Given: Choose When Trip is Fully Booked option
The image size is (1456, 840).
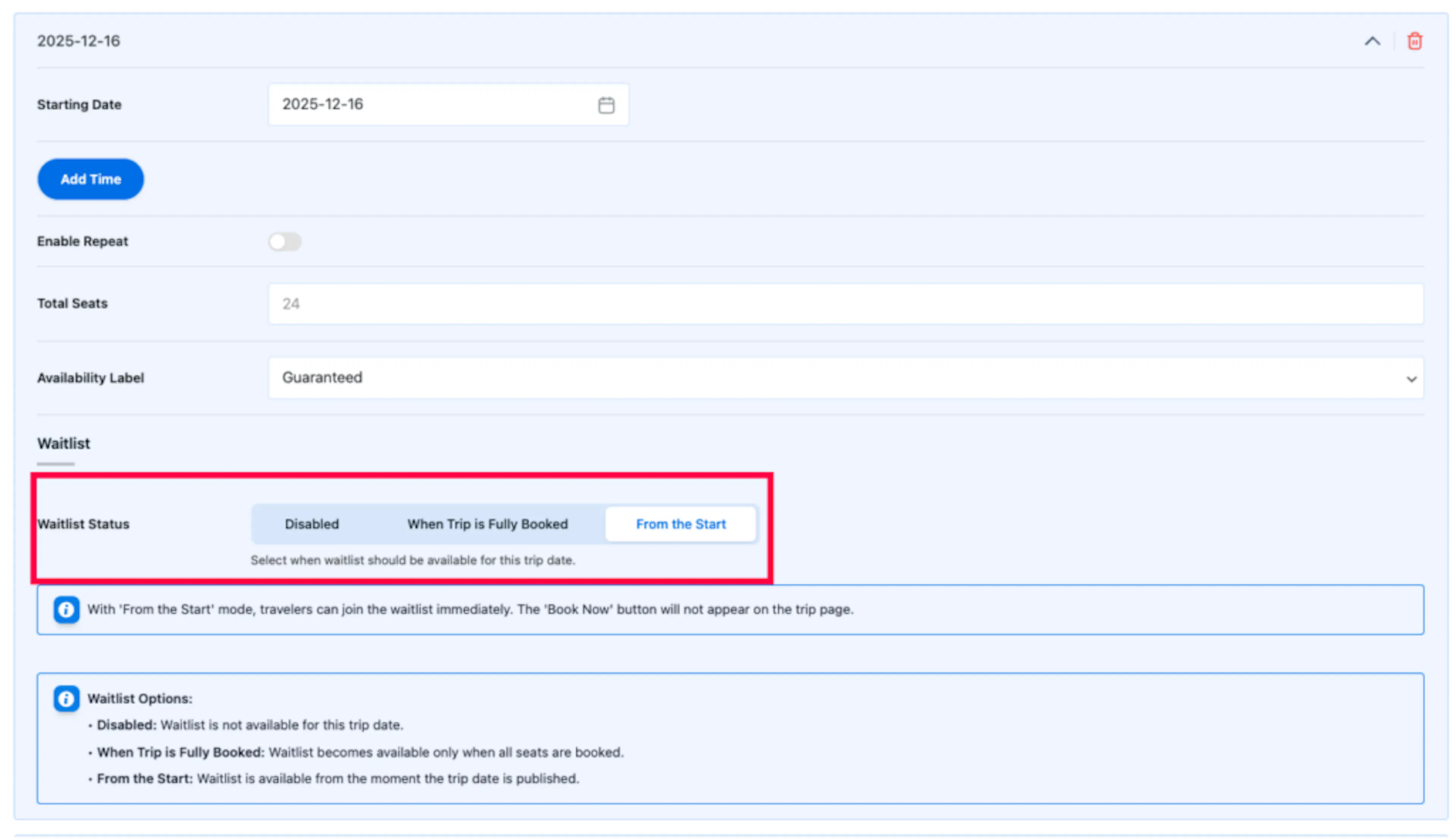Looking at the screenshot, I should point(487,524).
